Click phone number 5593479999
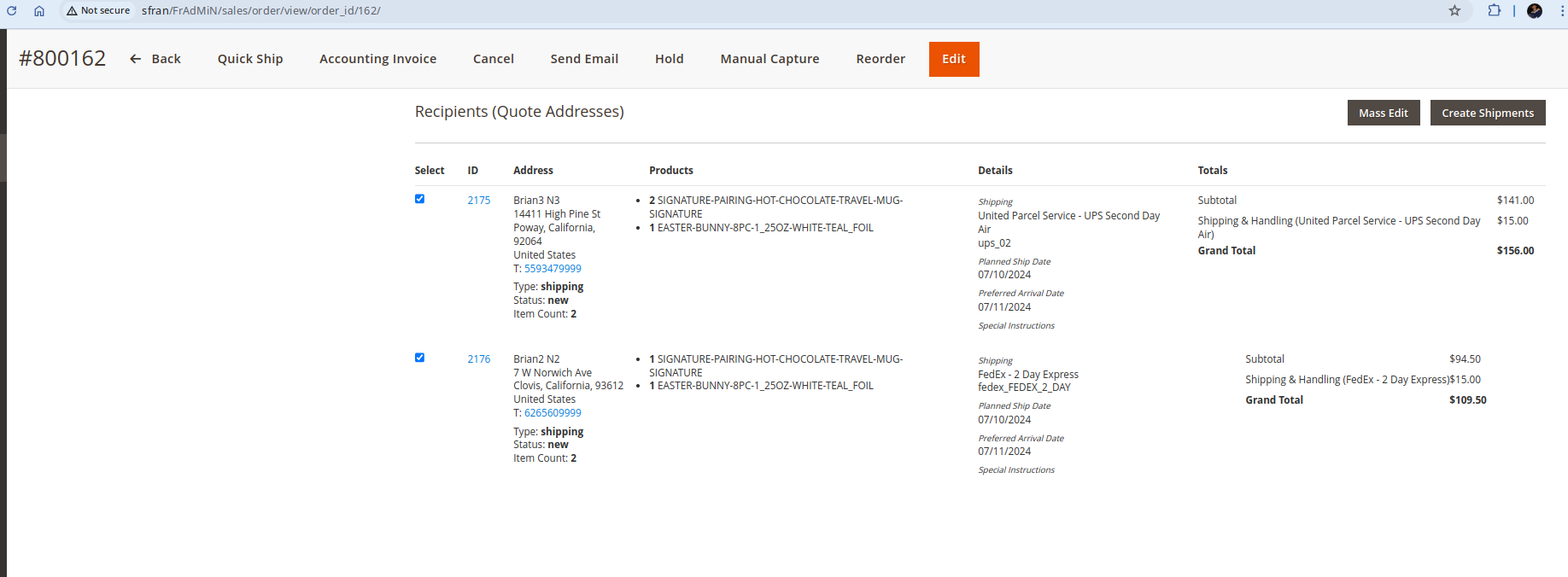The height and width of the screenshot is (577, 1568). (x=552, y=269)
